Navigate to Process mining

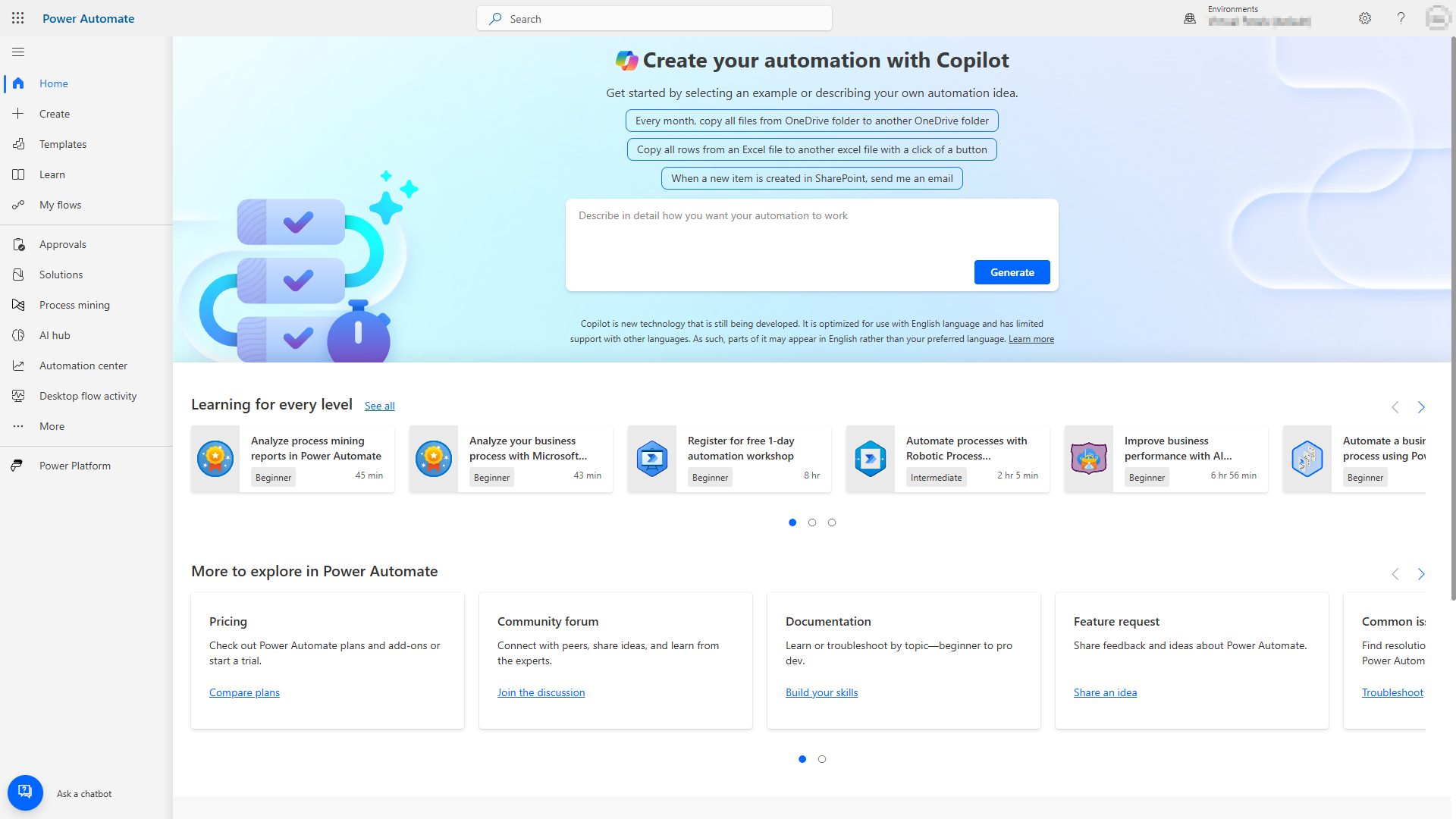(86, 305)
